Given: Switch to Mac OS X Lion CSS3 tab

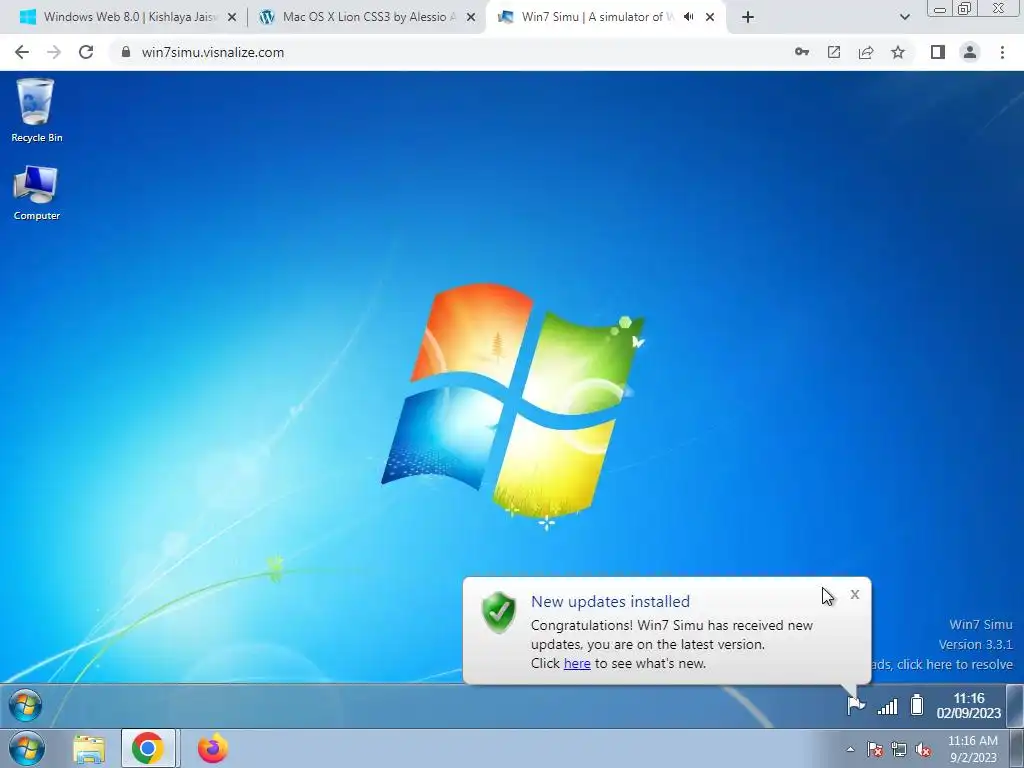Looking at the screenshot, I should click(x=366, y=17).
